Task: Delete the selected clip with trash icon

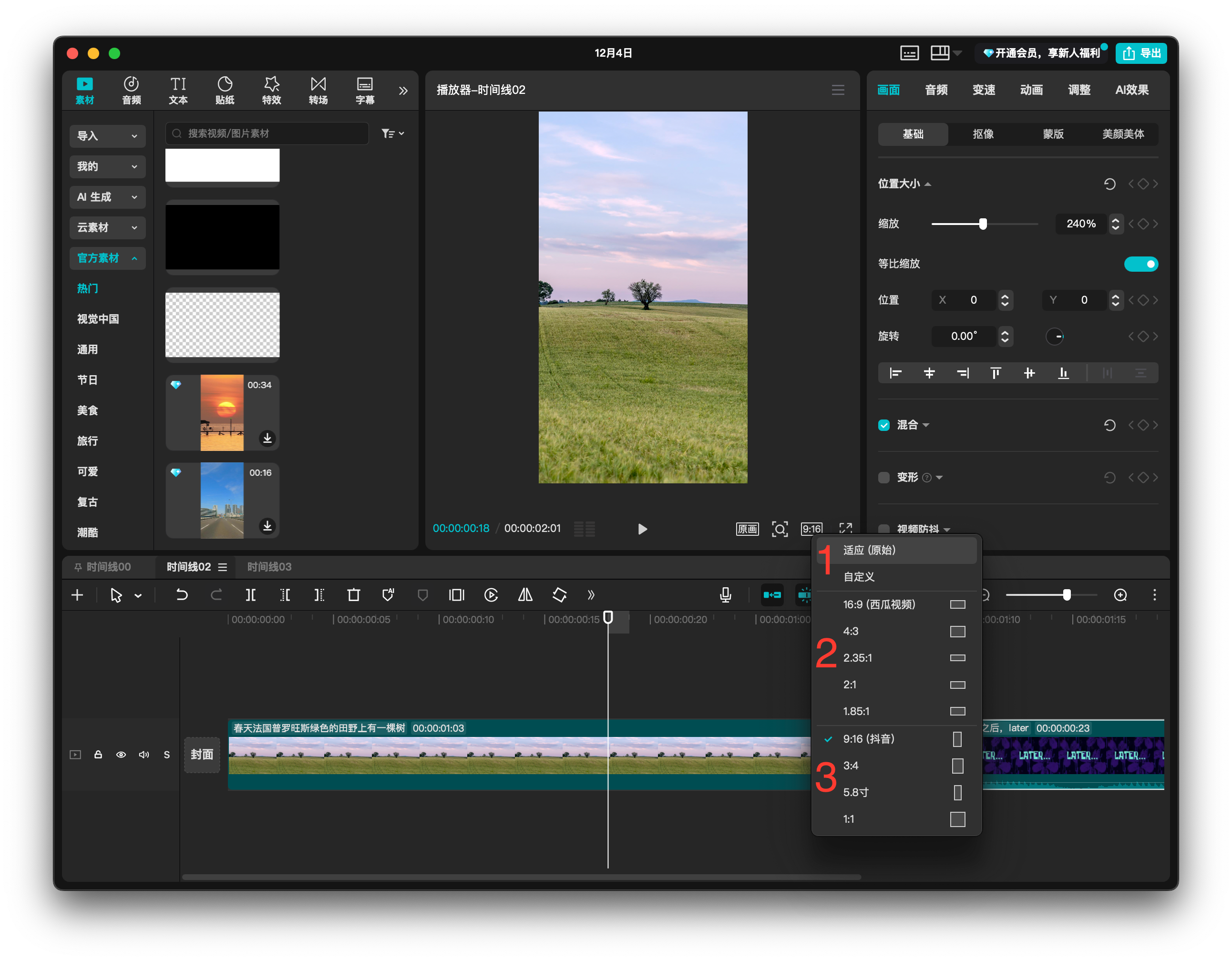Action: [354, 595]
